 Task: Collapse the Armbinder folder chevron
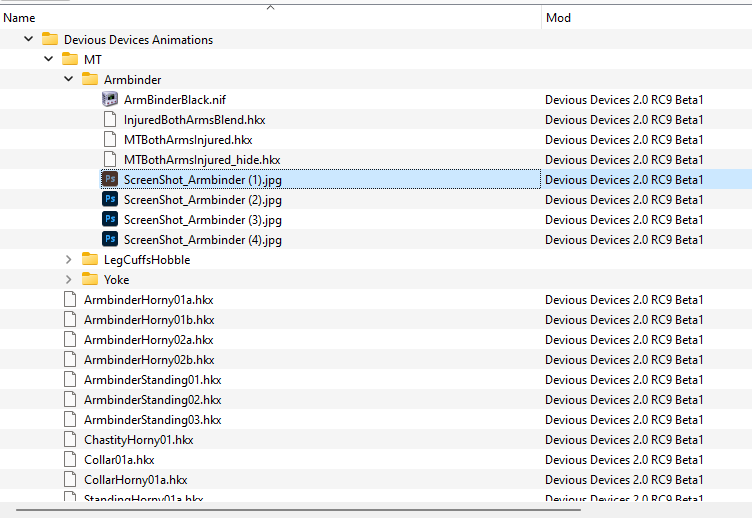click(x=69, y=79)
